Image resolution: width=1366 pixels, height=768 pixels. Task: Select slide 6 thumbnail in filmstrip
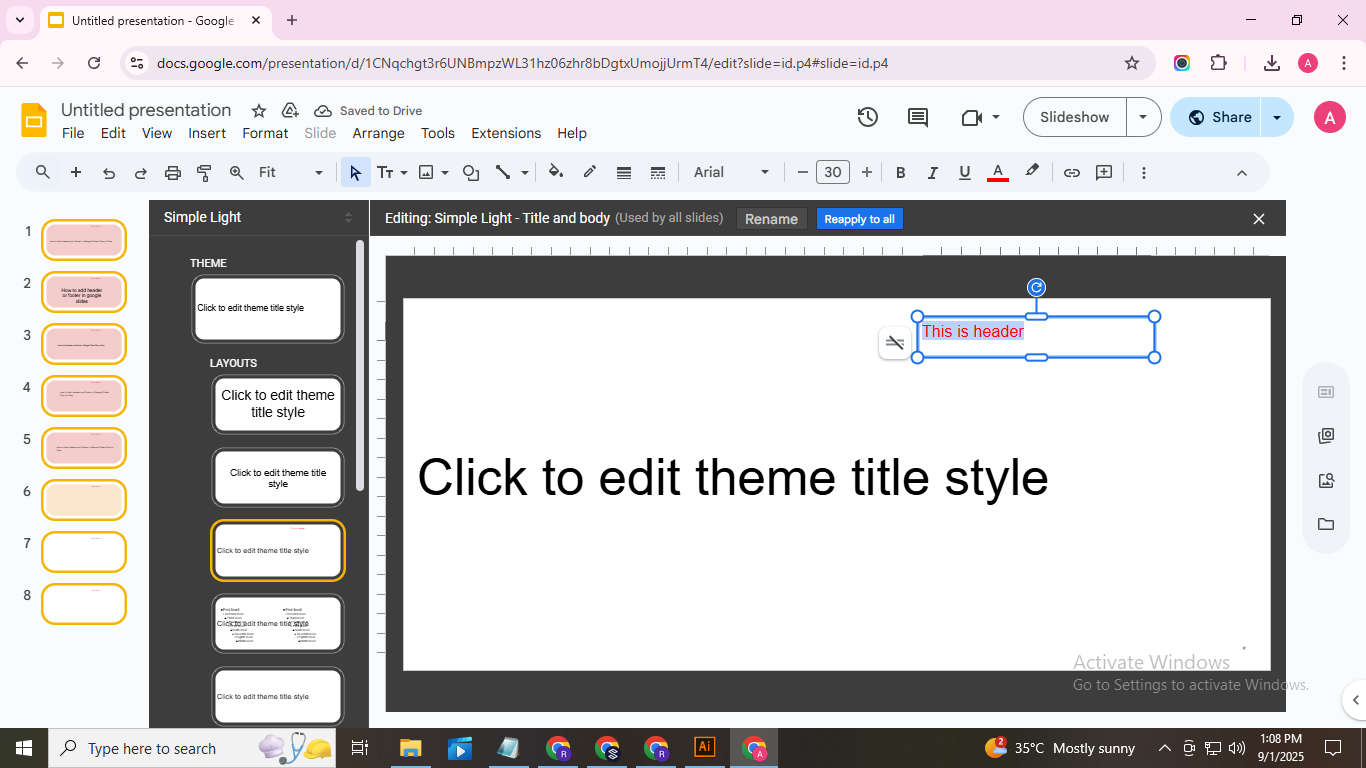pyautogui.click(x=84, y=500)
